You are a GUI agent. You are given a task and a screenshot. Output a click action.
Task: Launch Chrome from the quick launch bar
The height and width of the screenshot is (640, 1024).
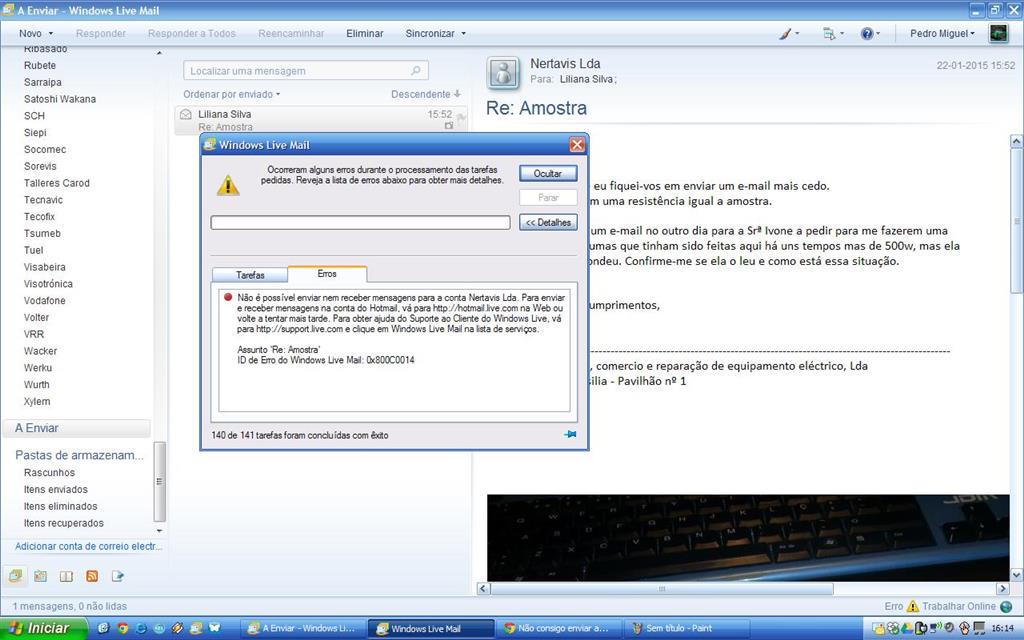pyautogui.click(x=122, y=628)
